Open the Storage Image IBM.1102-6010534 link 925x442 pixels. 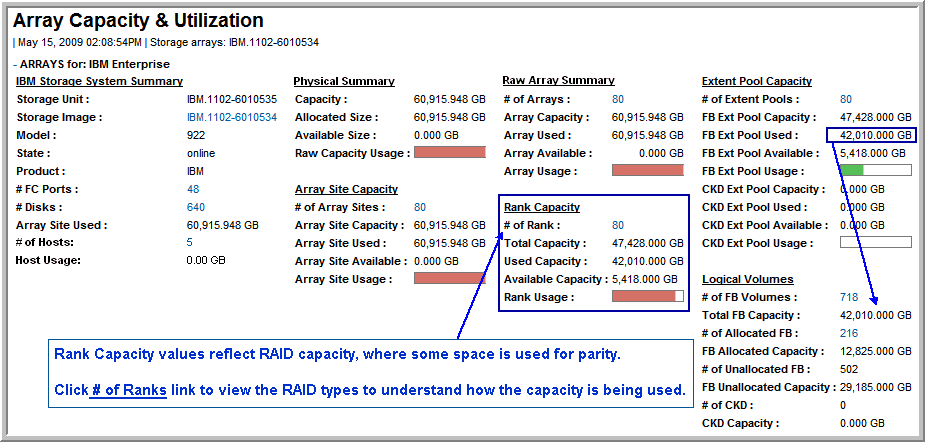pyautogui.click(x=231, y=117)
